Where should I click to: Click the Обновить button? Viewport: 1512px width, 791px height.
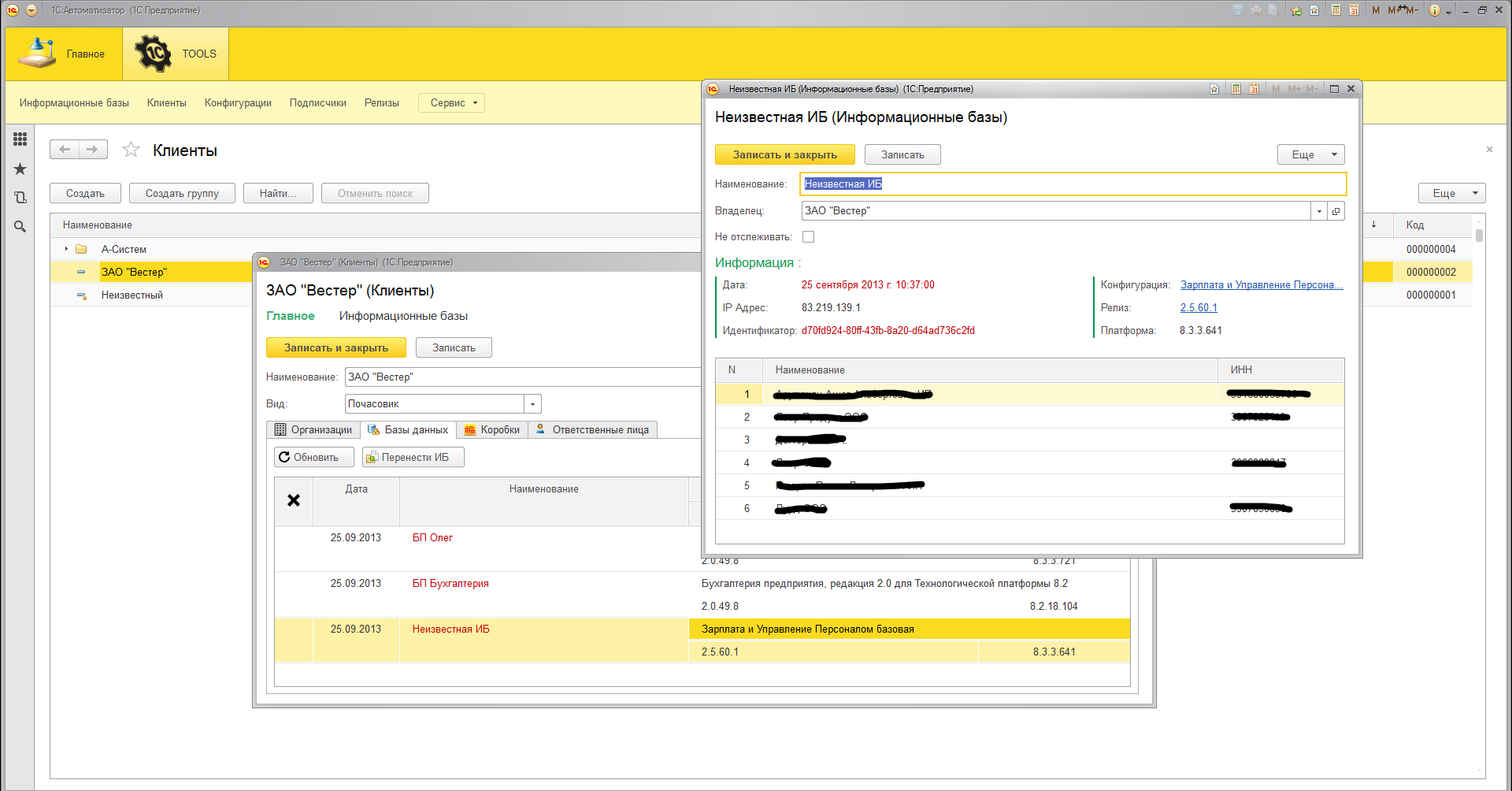(x=314, y=457)
